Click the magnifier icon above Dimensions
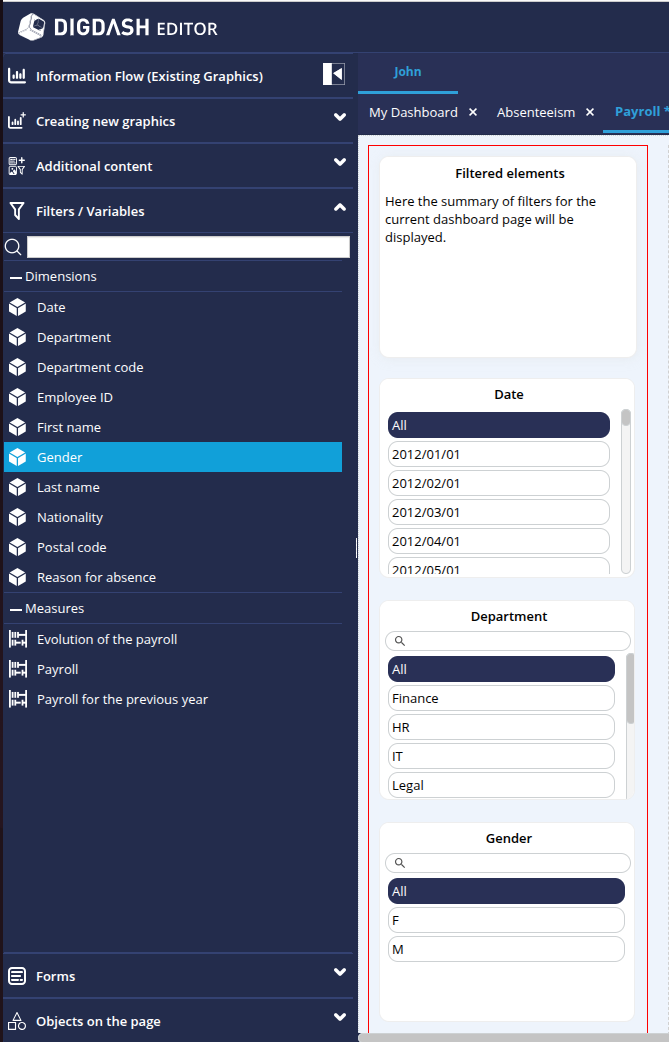The height and width of the screenshot is (1042, 669). tap(13, 247)
